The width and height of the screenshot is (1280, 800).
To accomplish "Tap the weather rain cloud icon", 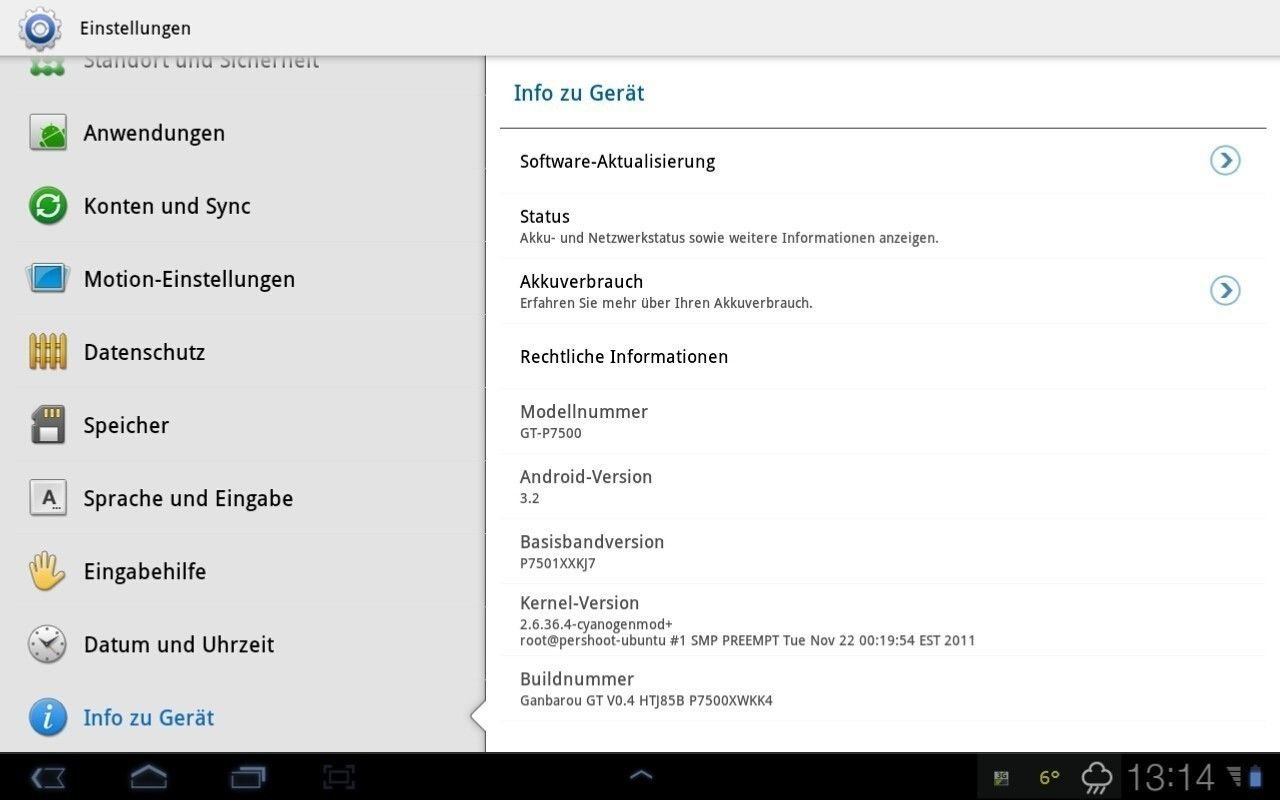I will tap(1097, 777).
